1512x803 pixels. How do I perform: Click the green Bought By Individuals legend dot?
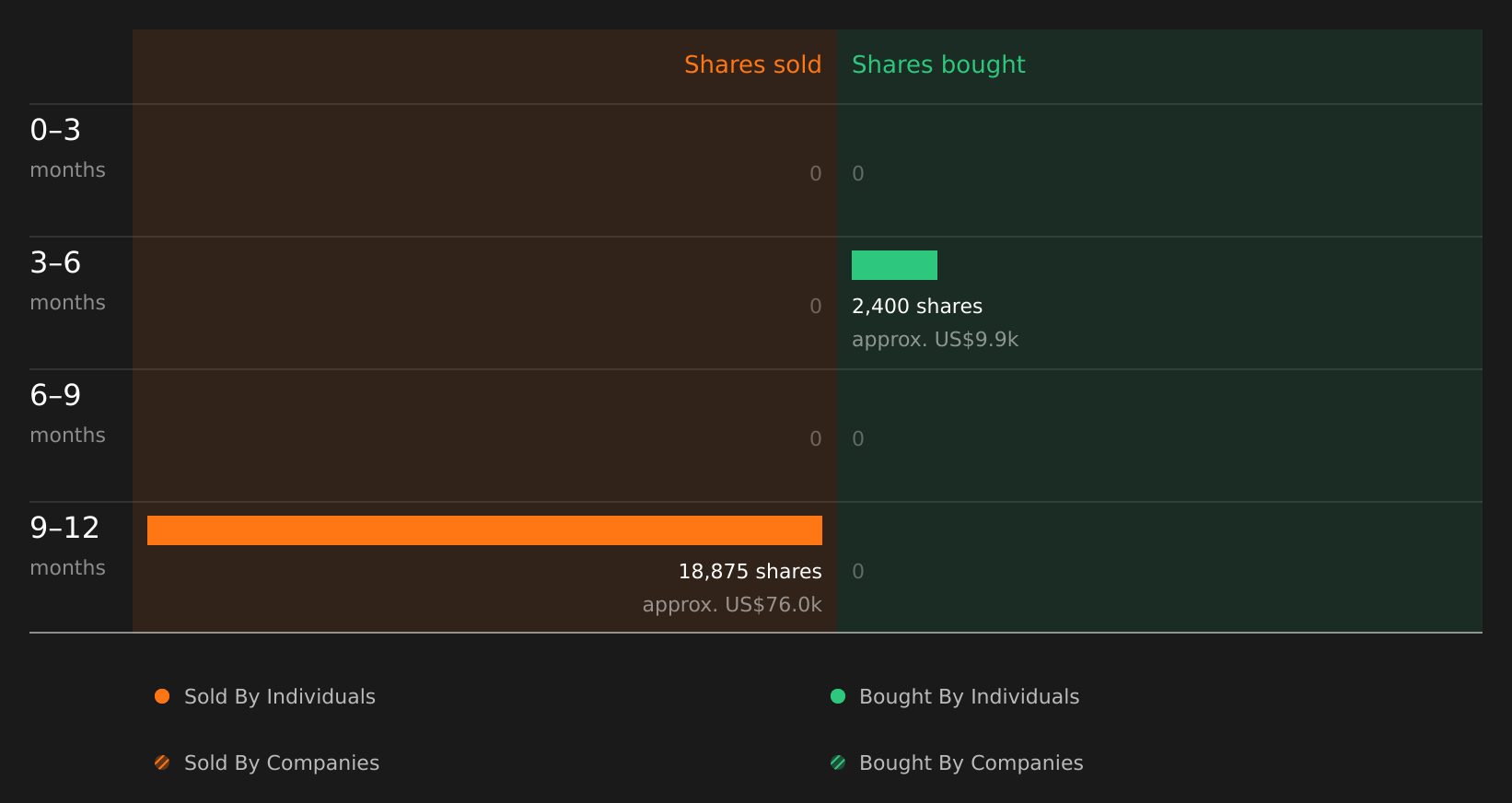coord(838,696)
